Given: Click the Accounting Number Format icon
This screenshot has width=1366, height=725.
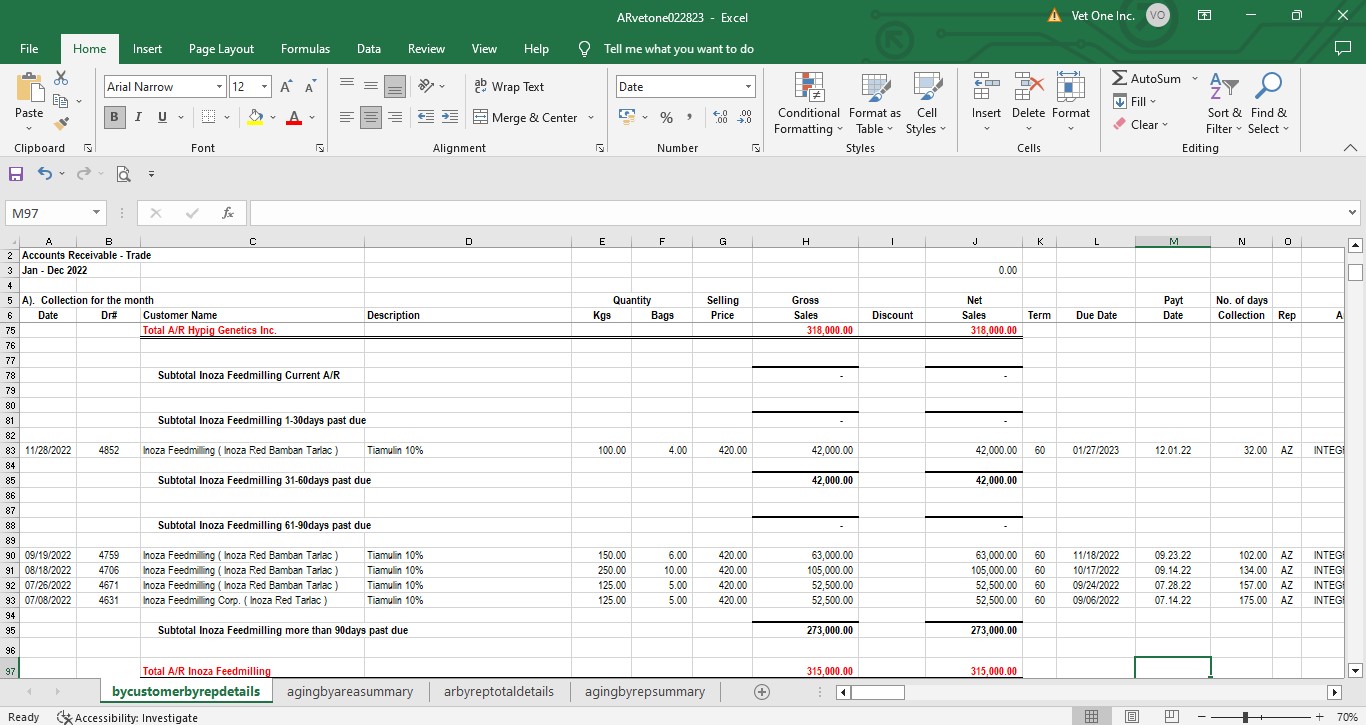Looking at the screenshot, I should click(627, 117).
